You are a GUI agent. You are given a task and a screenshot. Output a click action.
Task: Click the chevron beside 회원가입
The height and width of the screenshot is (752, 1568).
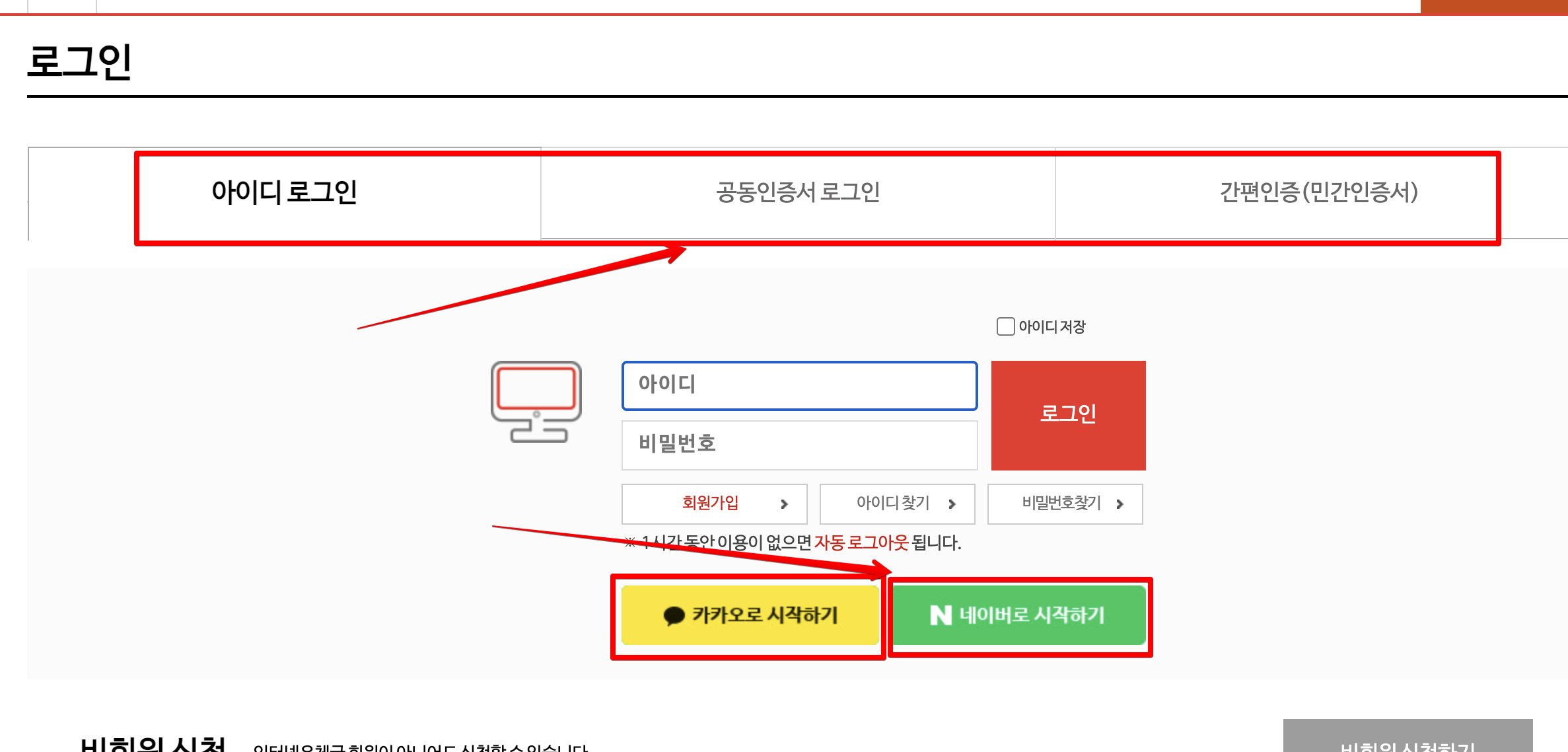[x=785, y=504]
